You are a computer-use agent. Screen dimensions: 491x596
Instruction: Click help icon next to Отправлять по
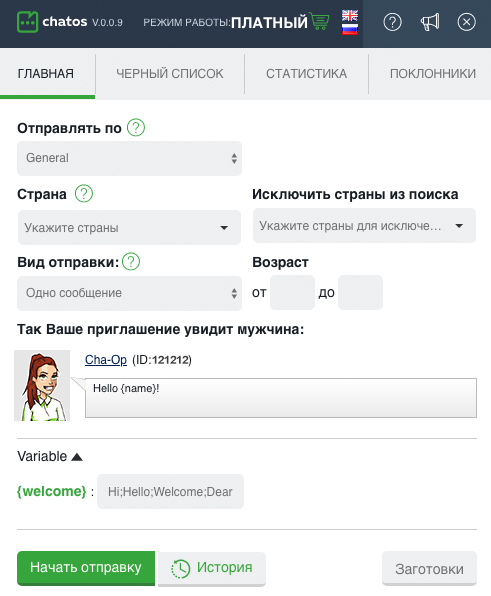(136, 128)
